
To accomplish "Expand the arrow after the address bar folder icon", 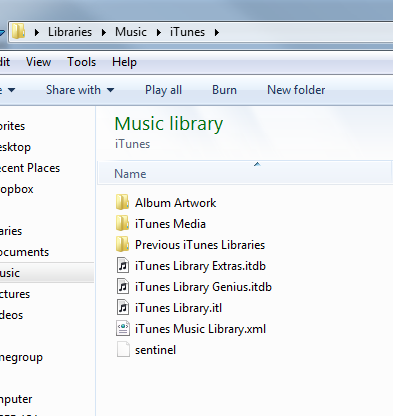I will pyautogui.click(x=37, y=32).
